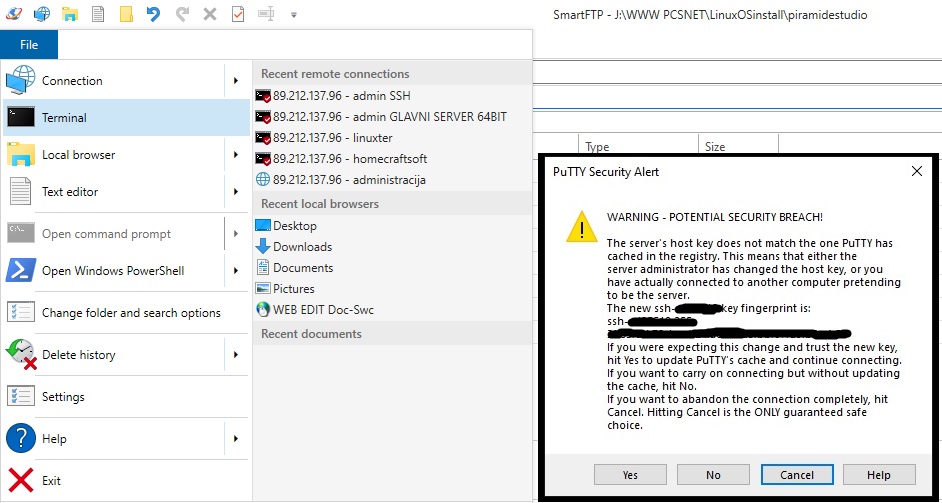Open recent connection administracija
The image size is (942, 503).
pos(393,180)
